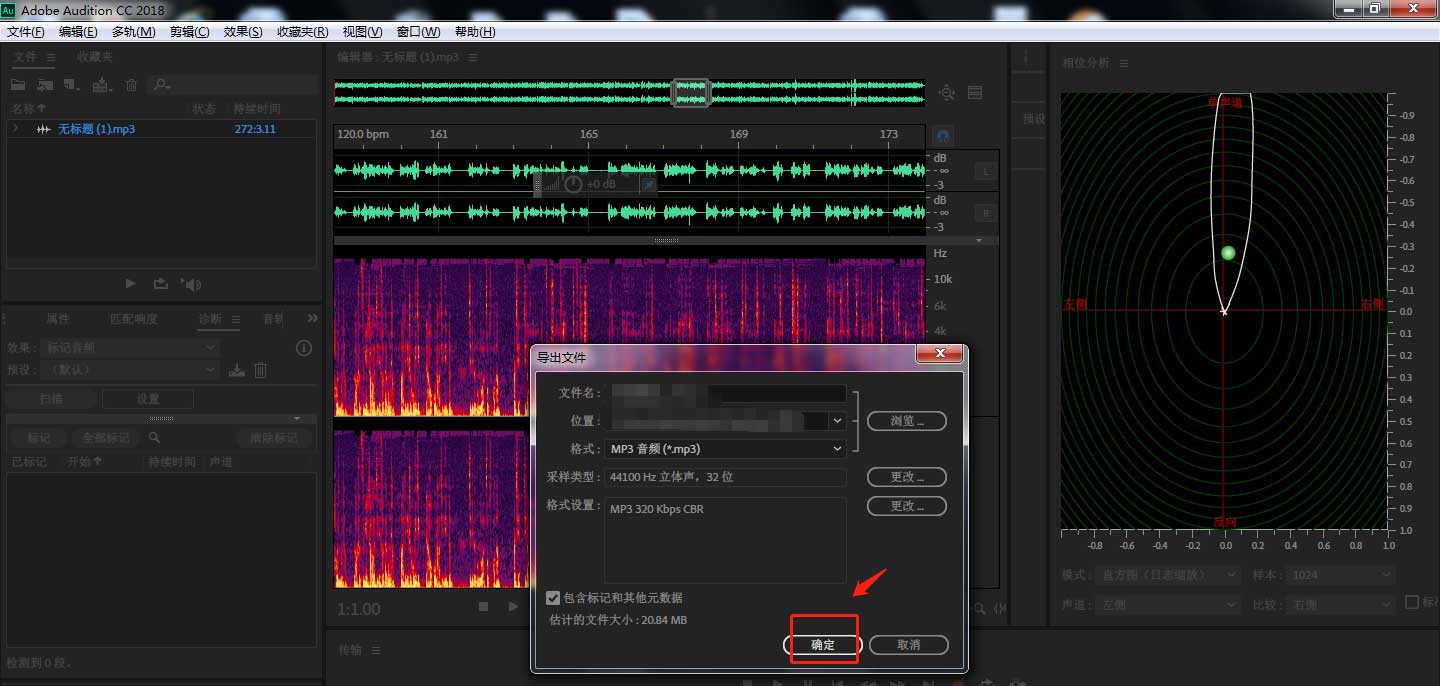Toggle the right channel R button
The height and width of the screenshot is (686, 1440).
985,212
